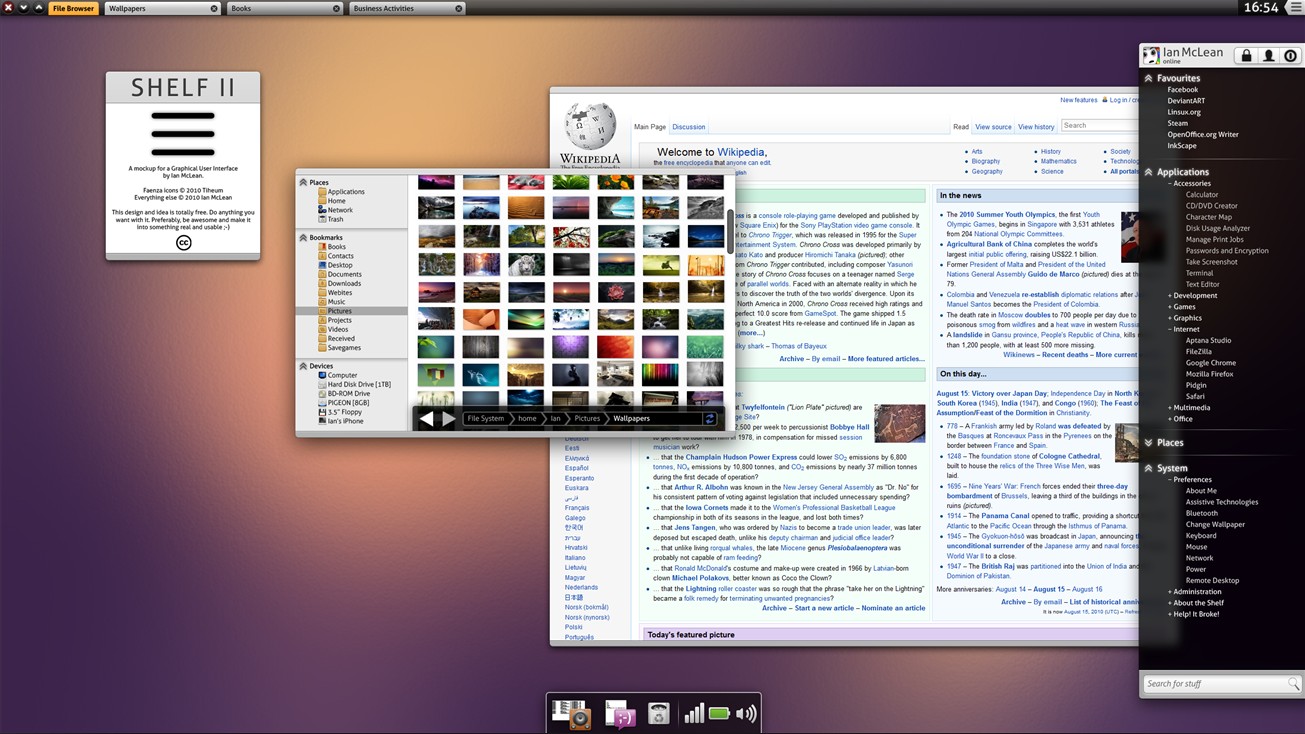Collapse the Favourites section

pos(1149,78)
